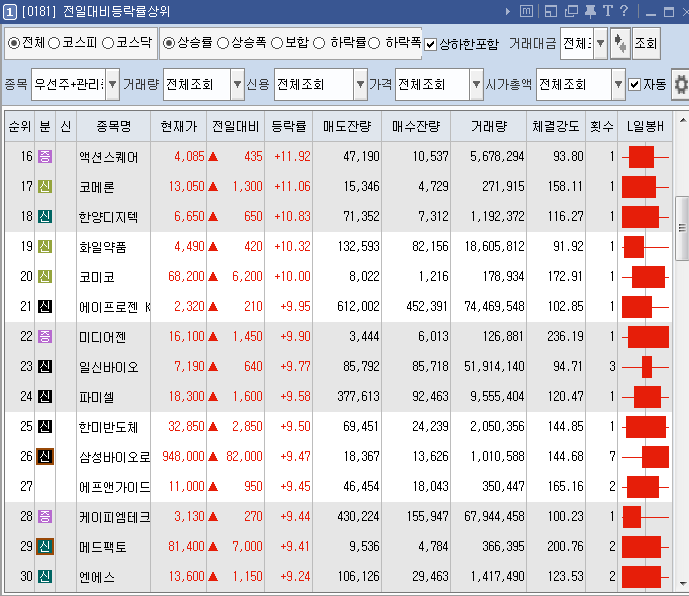Open the 시가총액 dropdown
This screenshot has height=596, width=689.
click(618, 84)
